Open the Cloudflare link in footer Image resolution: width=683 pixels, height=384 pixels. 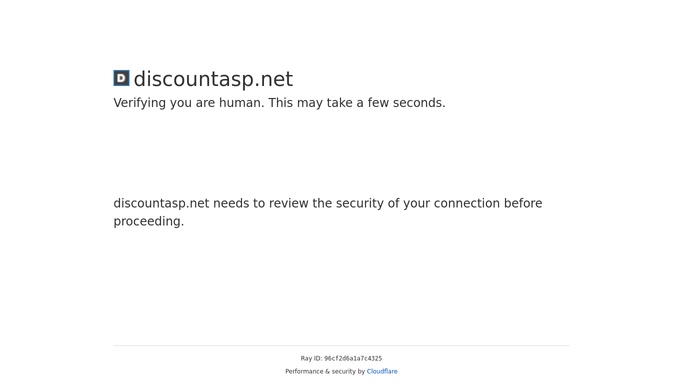point(382,371)
